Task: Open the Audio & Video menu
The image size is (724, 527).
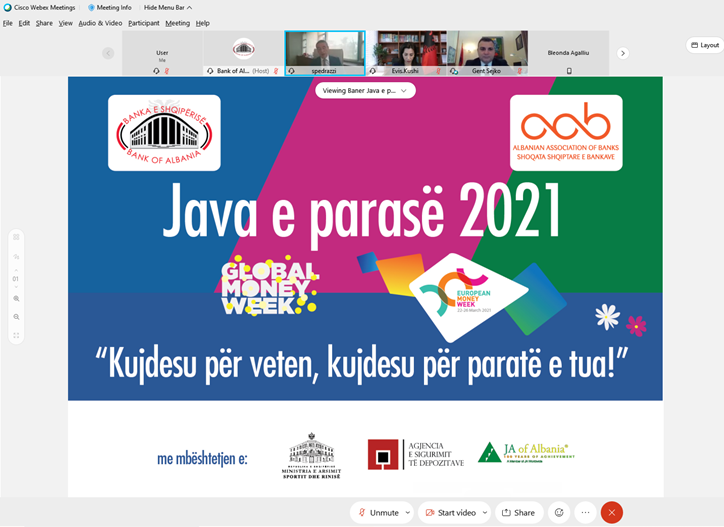Action: tap(100, 23)
